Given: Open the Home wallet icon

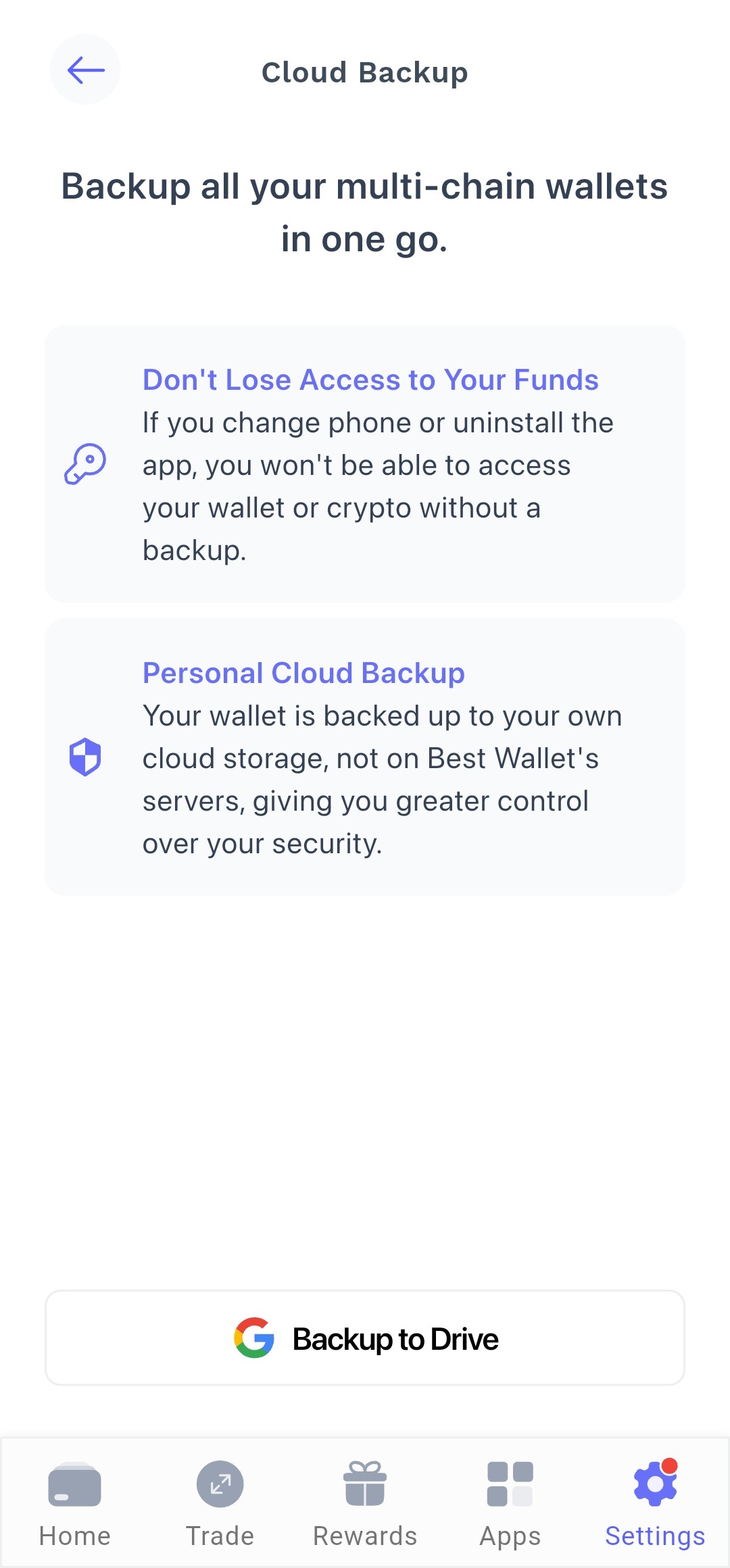Looking at the screenshot, I should (74, 1484).
